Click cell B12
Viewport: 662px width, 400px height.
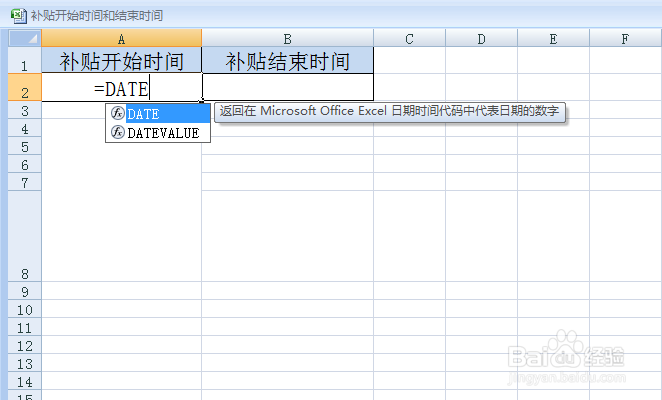(x=288, y=345)
